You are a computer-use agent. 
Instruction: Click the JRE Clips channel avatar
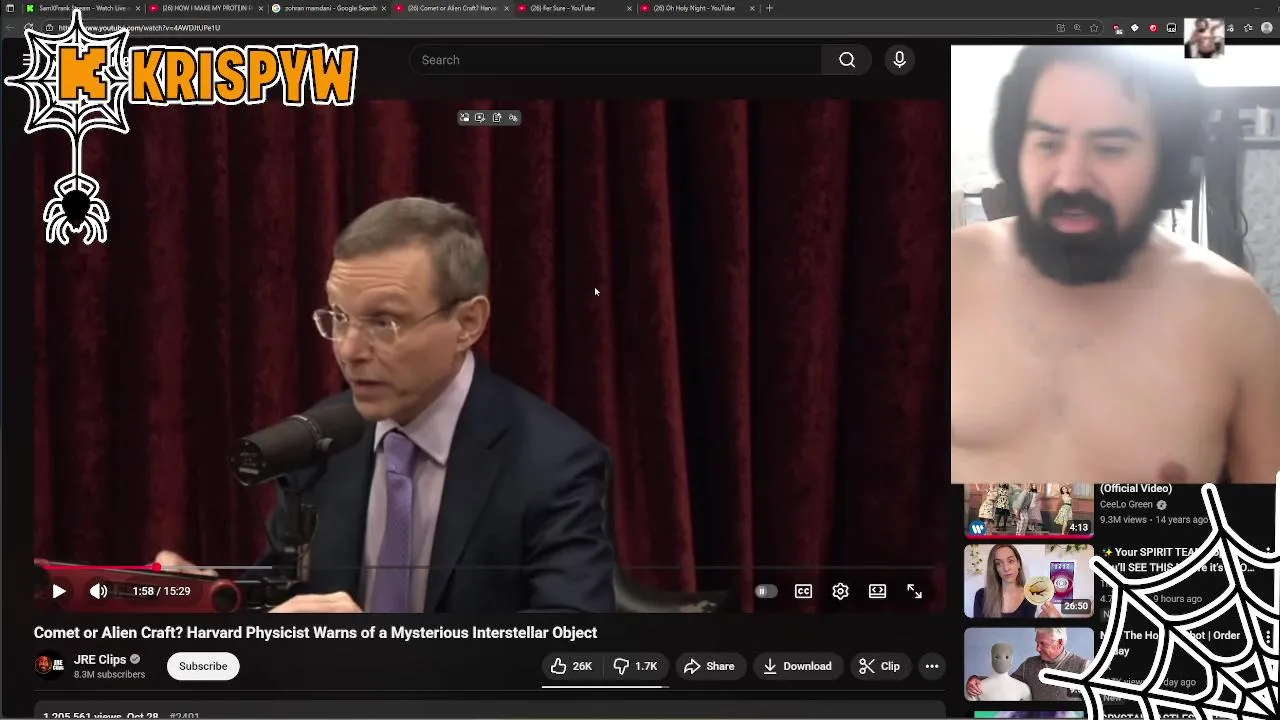point(49,666)
